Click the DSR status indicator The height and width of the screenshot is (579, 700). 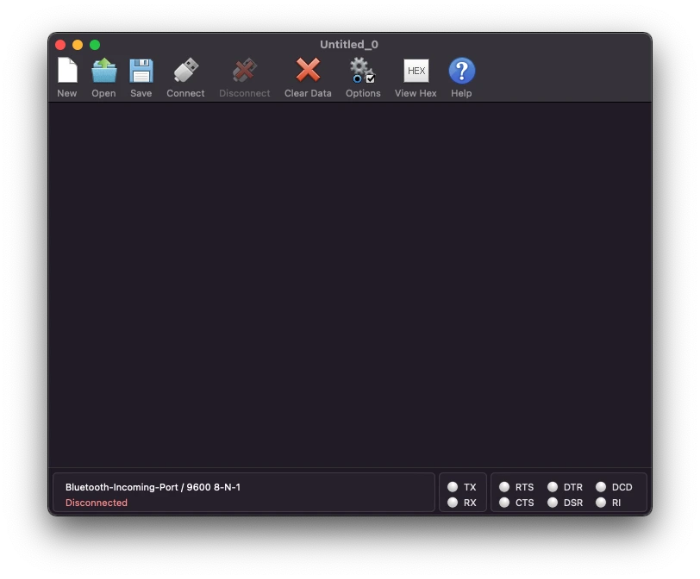pyautogui.click(x=553, y=503)
